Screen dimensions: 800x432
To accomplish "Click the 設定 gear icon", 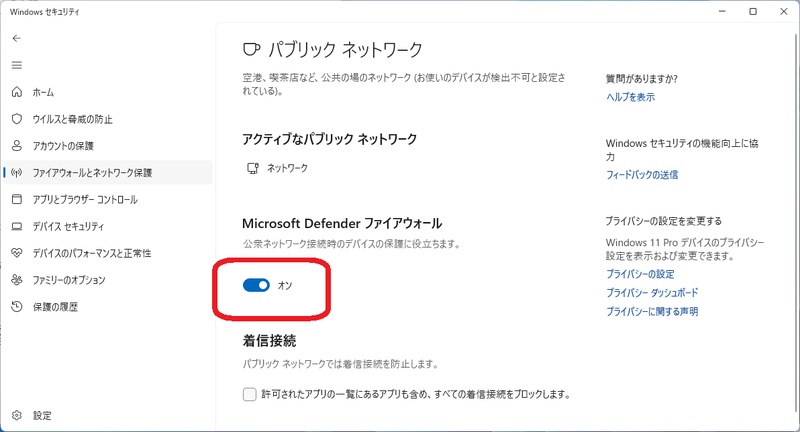I will click(x=16, y=415).
